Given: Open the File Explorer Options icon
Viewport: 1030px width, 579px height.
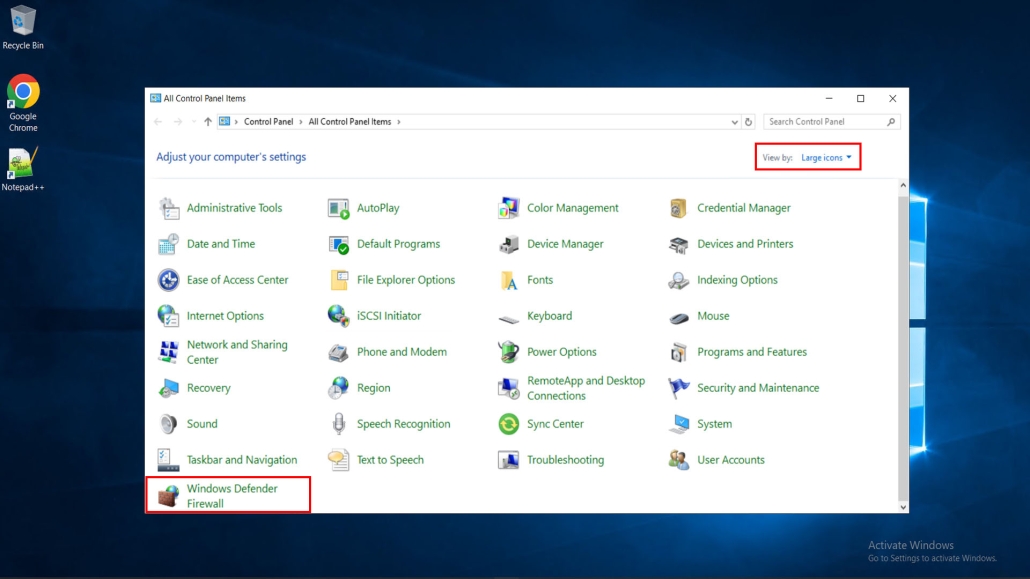Looking at the screenshot, I should [x=338, y=280].
